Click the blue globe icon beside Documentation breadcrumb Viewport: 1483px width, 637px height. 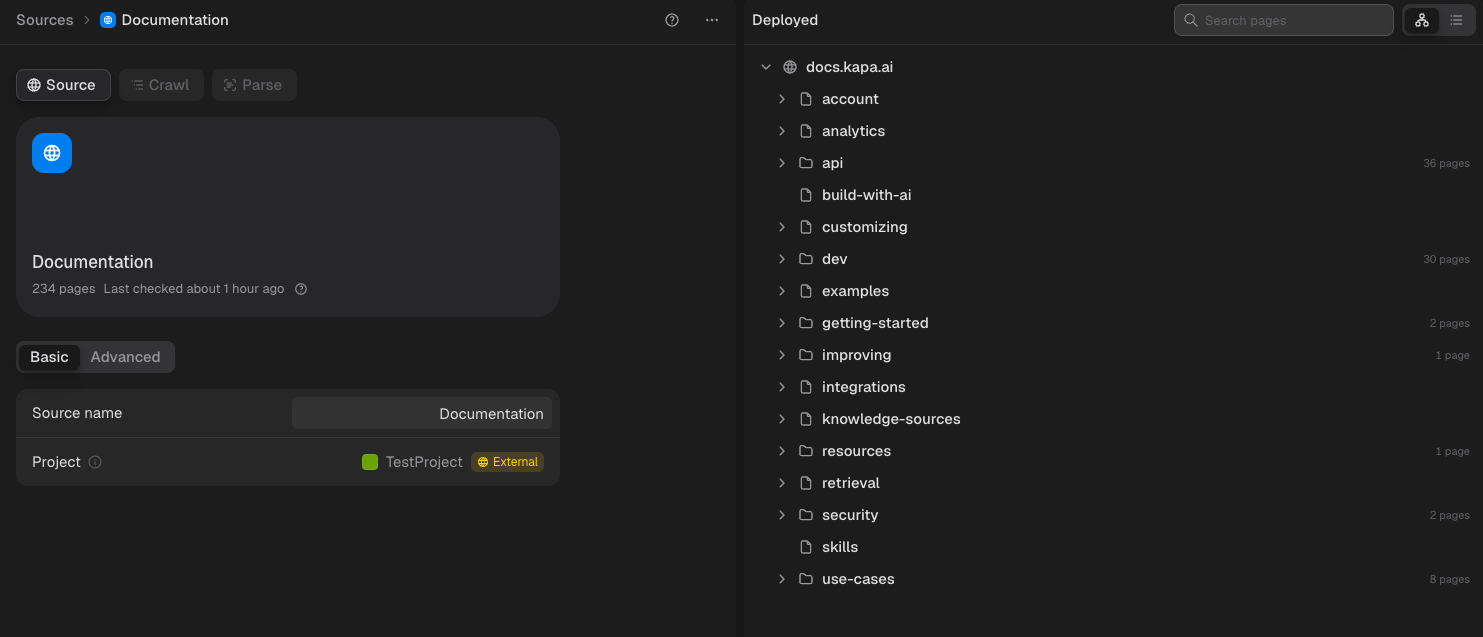point(108,20)
